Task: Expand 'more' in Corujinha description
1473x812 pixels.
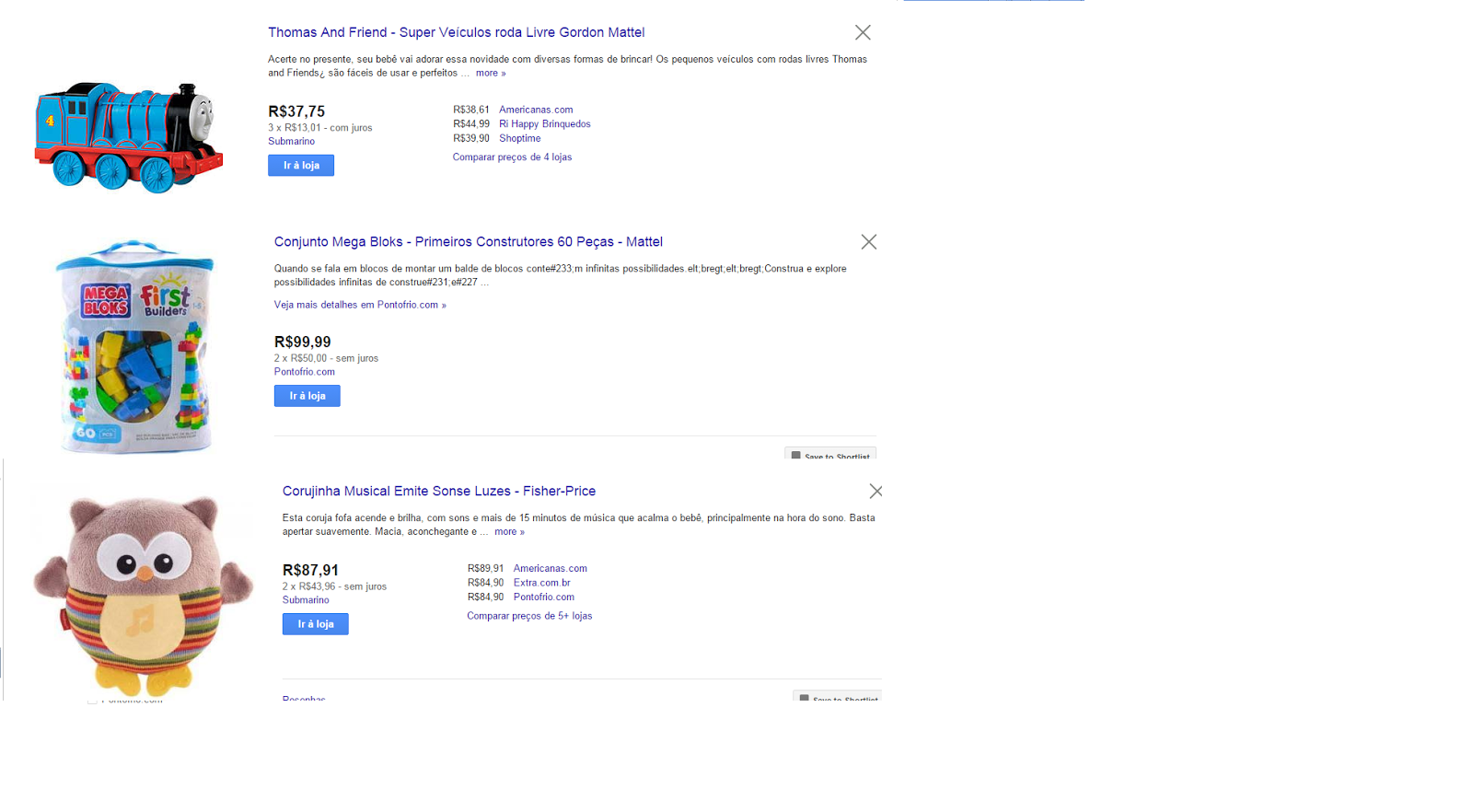Action: [x=509, y=531]
